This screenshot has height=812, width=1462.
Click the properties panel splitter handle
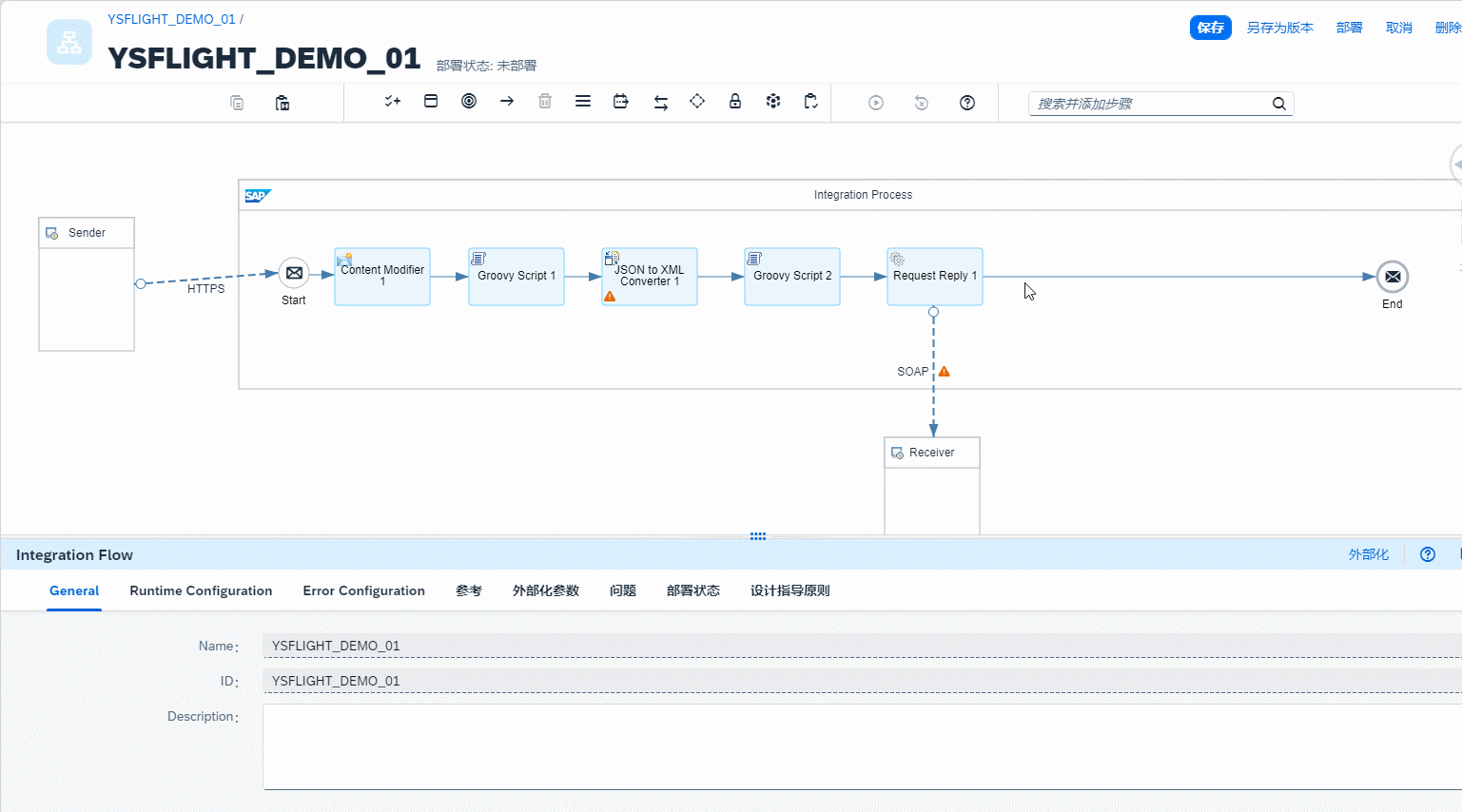click(758, 536)
